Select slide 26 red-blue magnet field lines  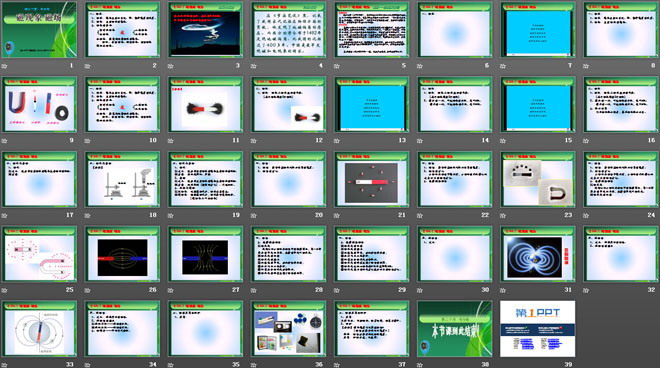(x=122, y=254)
